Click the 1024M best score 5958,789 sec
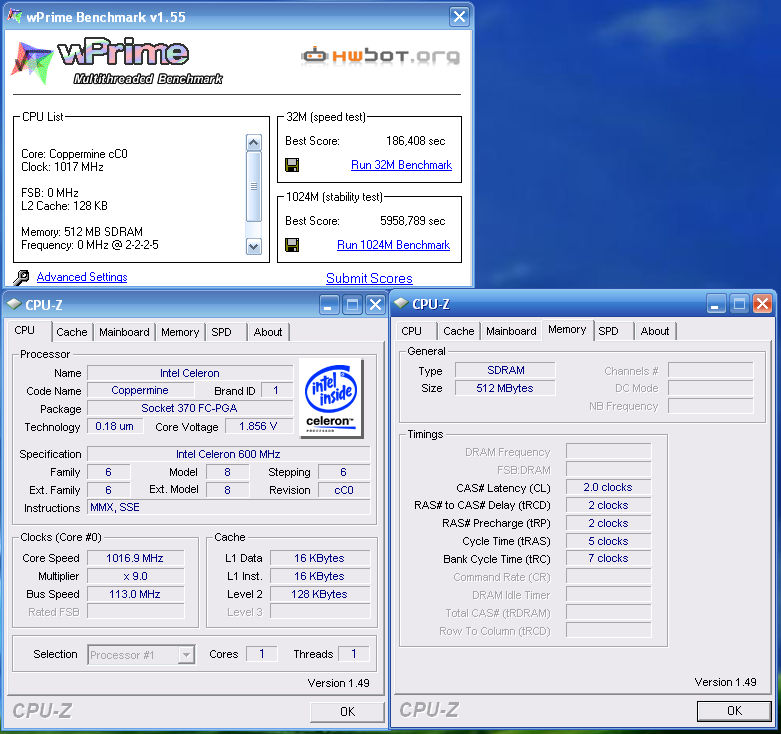 point(412,221)
